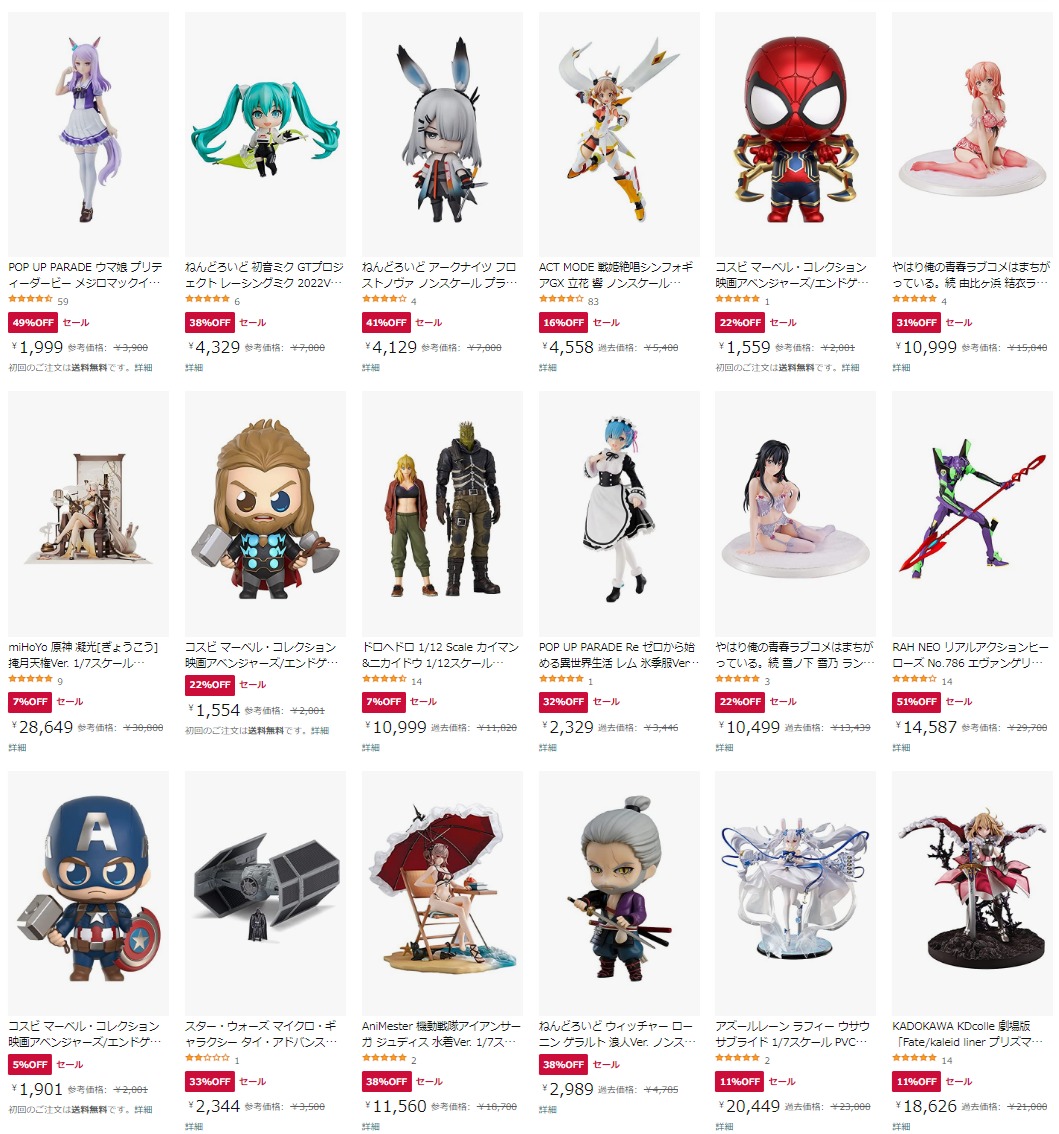Open the Thor Cosbaby figure thumbnail

point(265,513)
